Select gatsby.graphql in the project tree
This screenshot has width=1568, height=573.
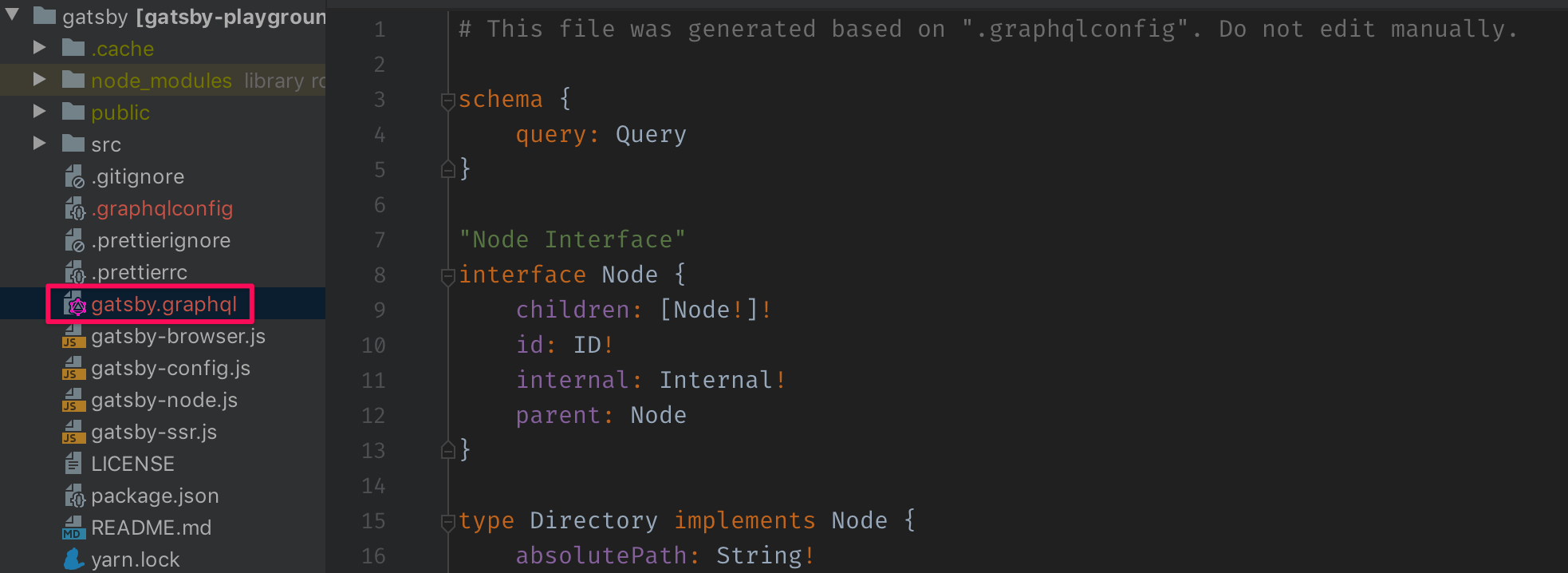163,304
